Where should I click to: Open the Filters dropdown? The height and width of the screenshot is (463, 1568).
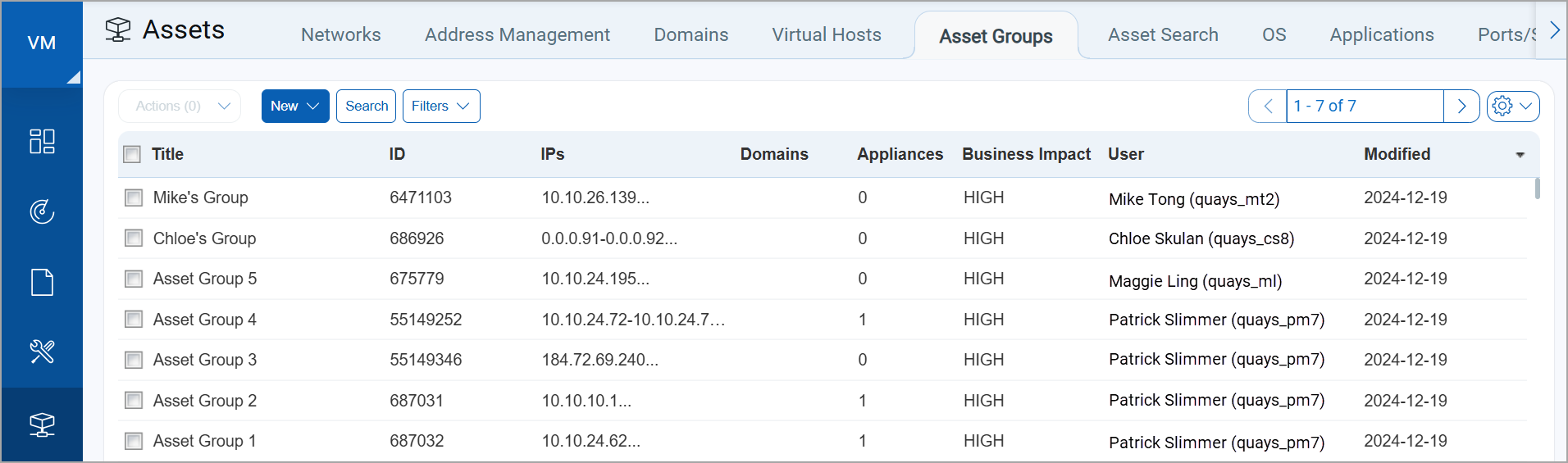(440, 107)
